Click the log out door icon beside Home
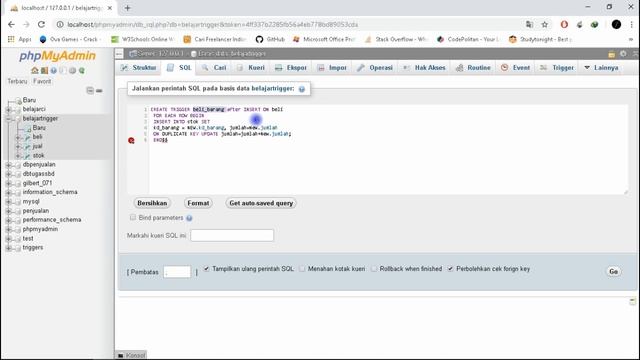640x360 pixels. tap(44, 71)
